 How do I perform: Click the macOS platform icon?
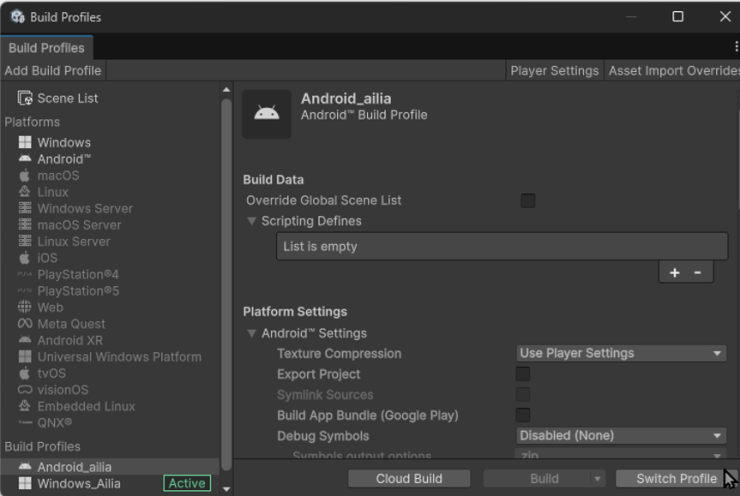pyautogui.click(x=25, y=176)
